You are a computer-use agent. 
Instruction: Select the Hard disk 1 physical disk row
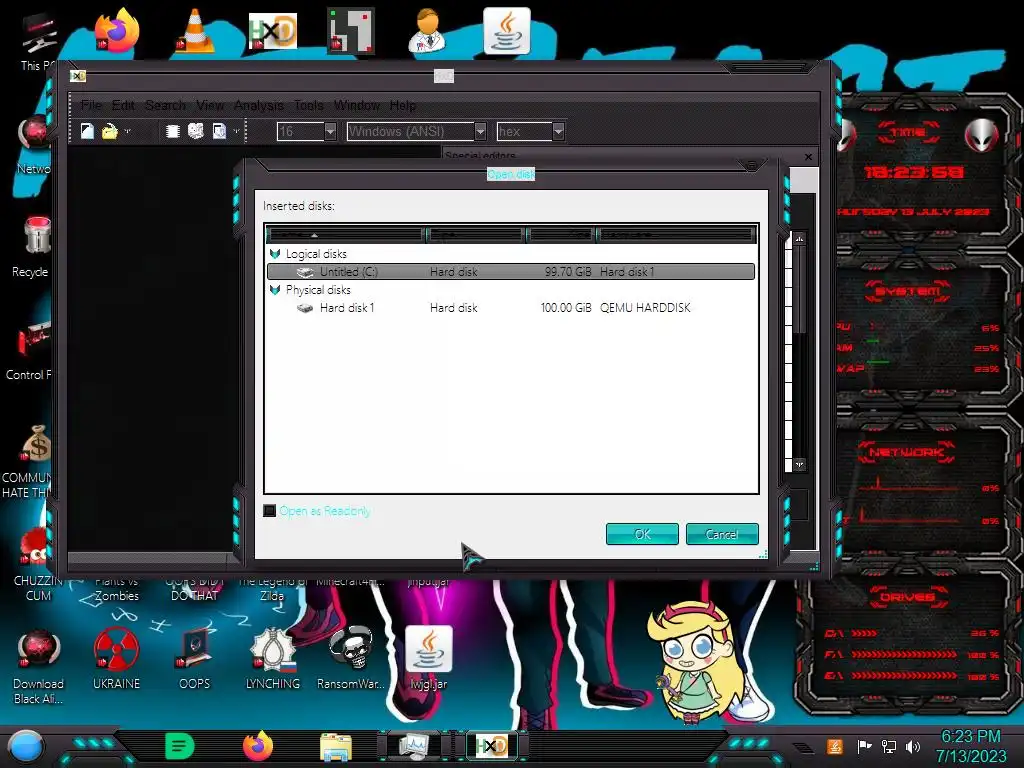coord(511,308)
